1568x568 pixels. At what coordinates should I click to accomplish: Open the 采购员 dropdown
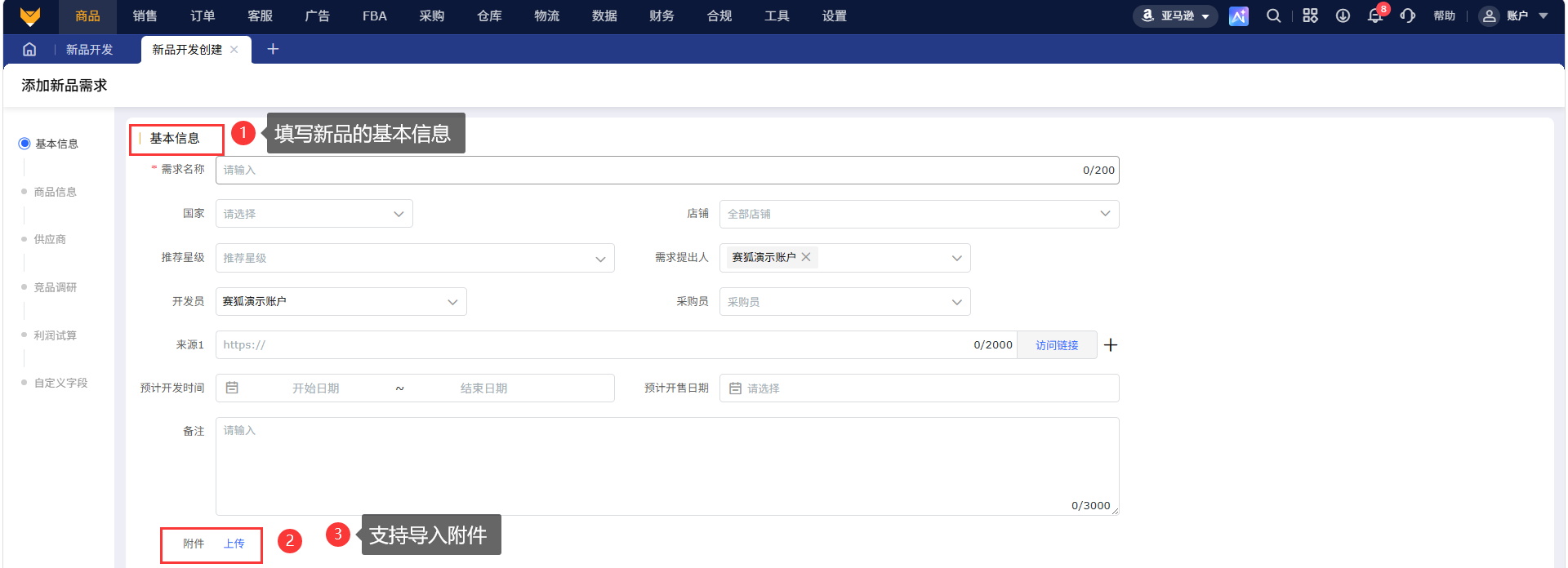(x=844, y=301)
